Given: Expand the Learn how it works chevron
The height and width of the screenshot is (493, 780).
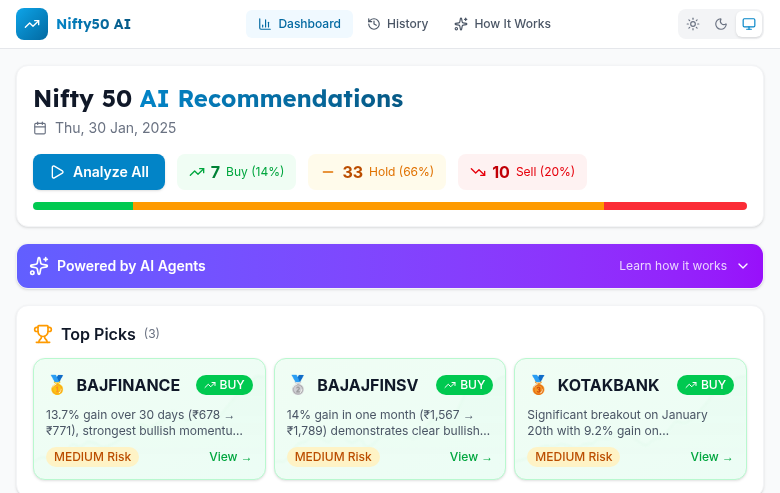Looking at the screenshot, I should [x=743, y=266].
